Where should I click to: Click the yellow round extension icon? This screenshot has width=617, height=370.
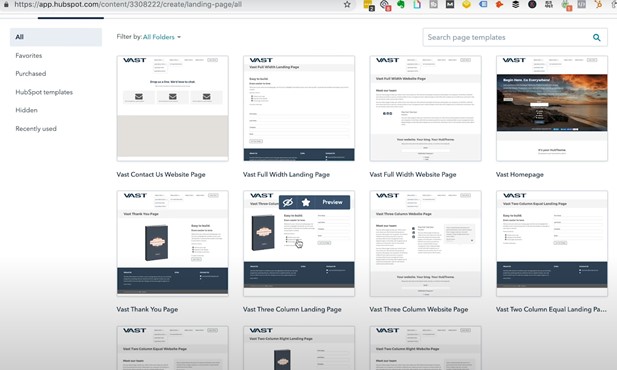(x=466, y=5)
